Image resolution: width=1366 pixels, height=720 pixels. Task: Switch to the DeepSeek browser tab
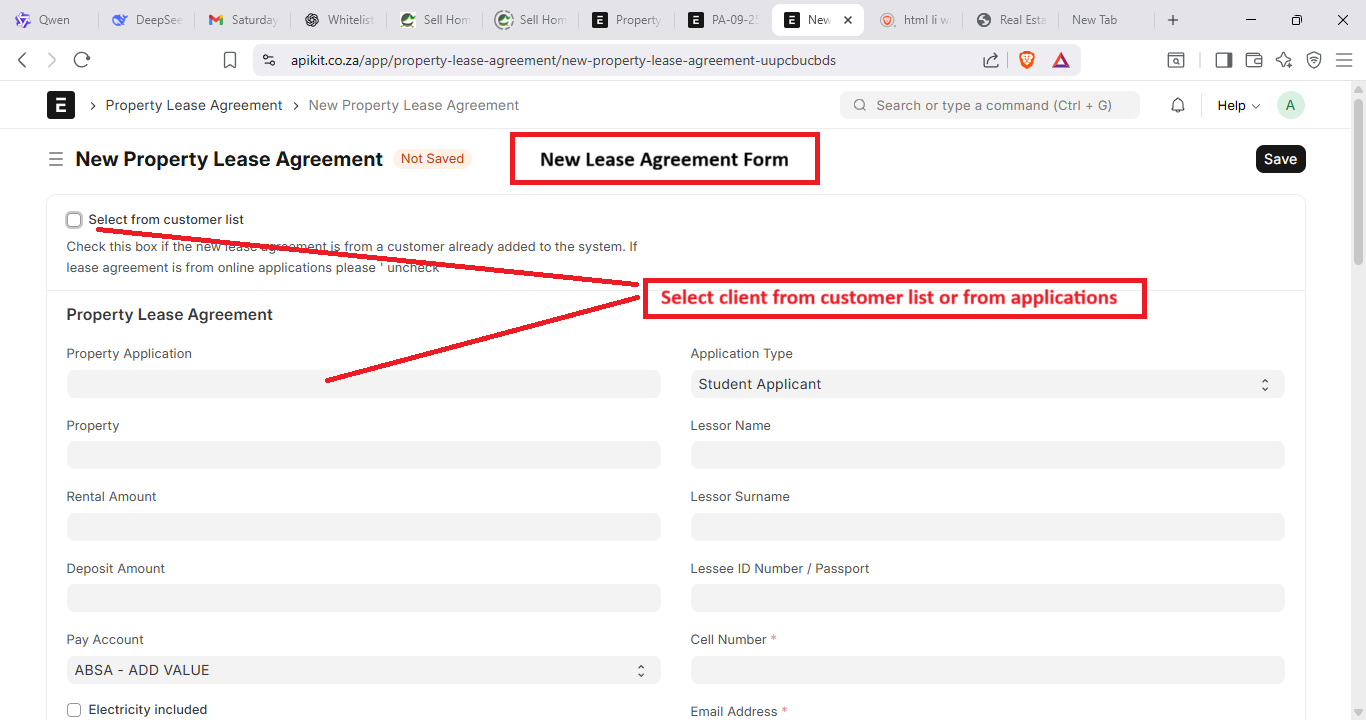pyautogui.click(x=147, y=20)
